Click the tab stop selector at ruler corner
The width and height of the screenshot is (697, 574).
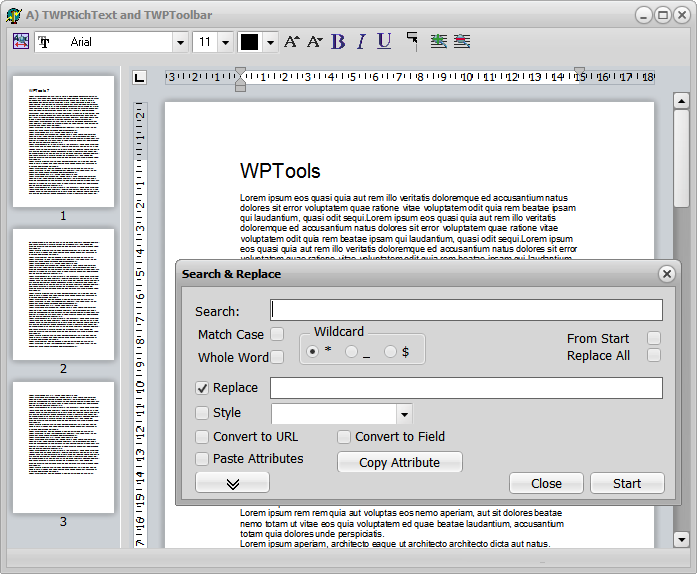[x=139, y=77]
